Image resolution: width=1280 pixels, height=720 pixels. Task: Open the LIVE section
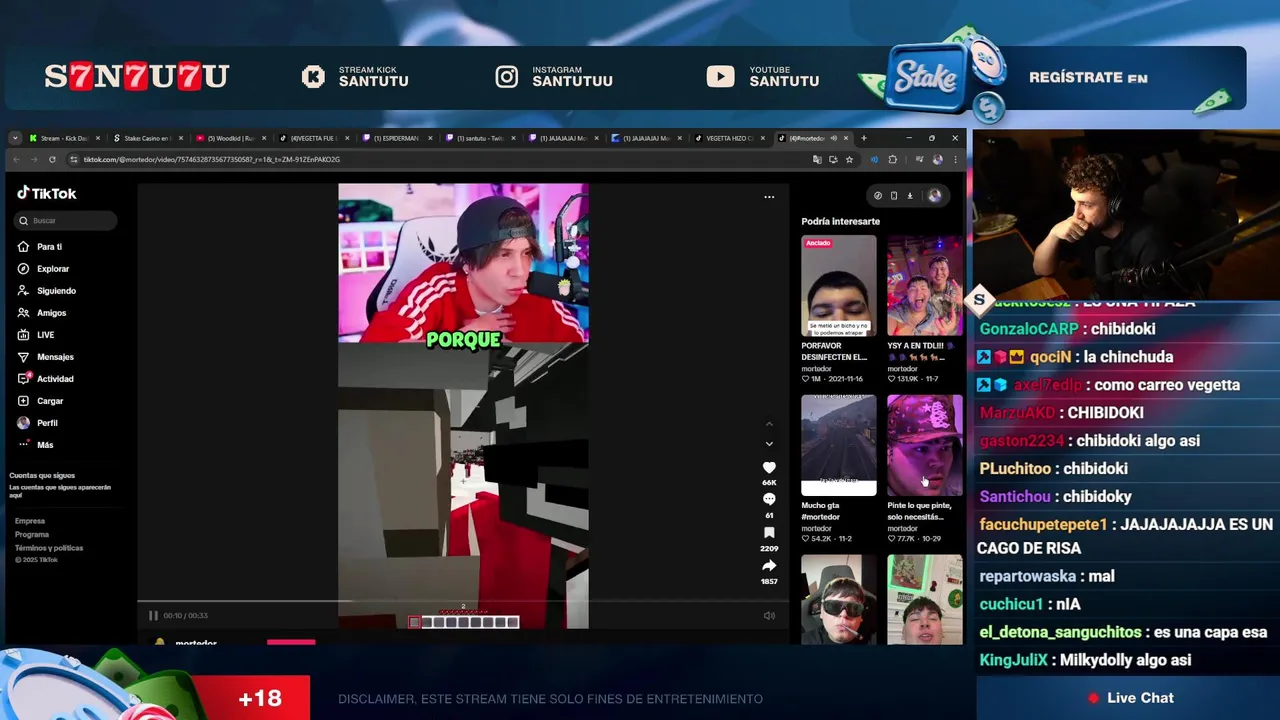point(36,335)
